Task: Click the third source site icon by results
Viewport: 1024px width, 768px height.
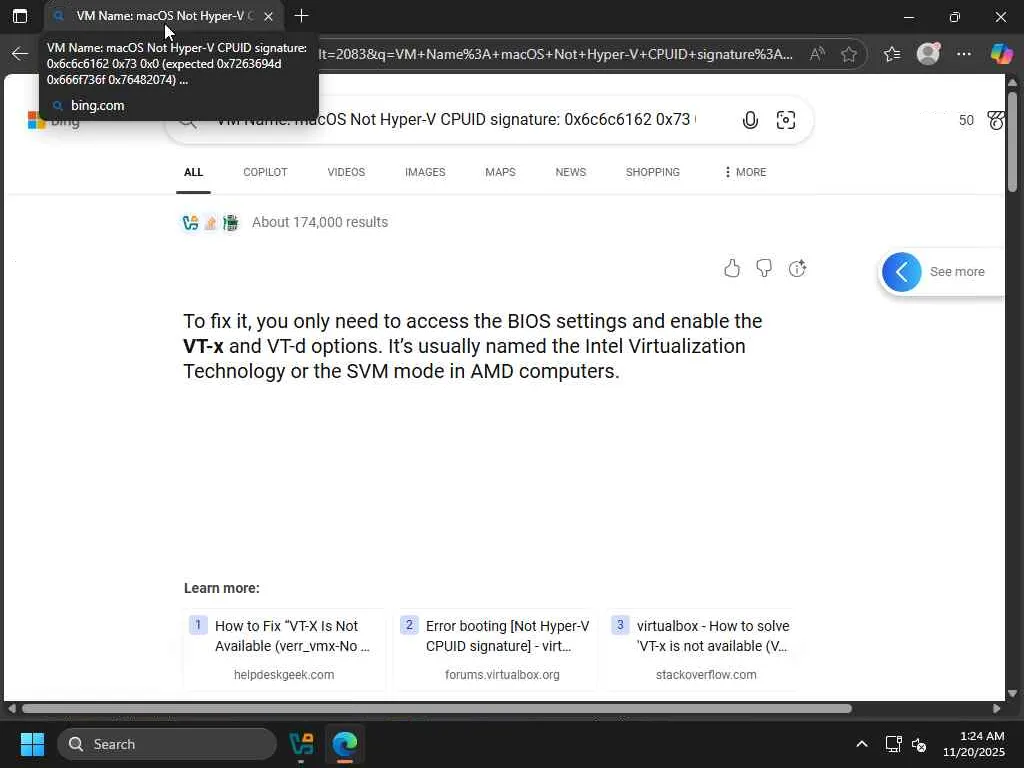Action: pyautogui.click(x=231, y=223)
